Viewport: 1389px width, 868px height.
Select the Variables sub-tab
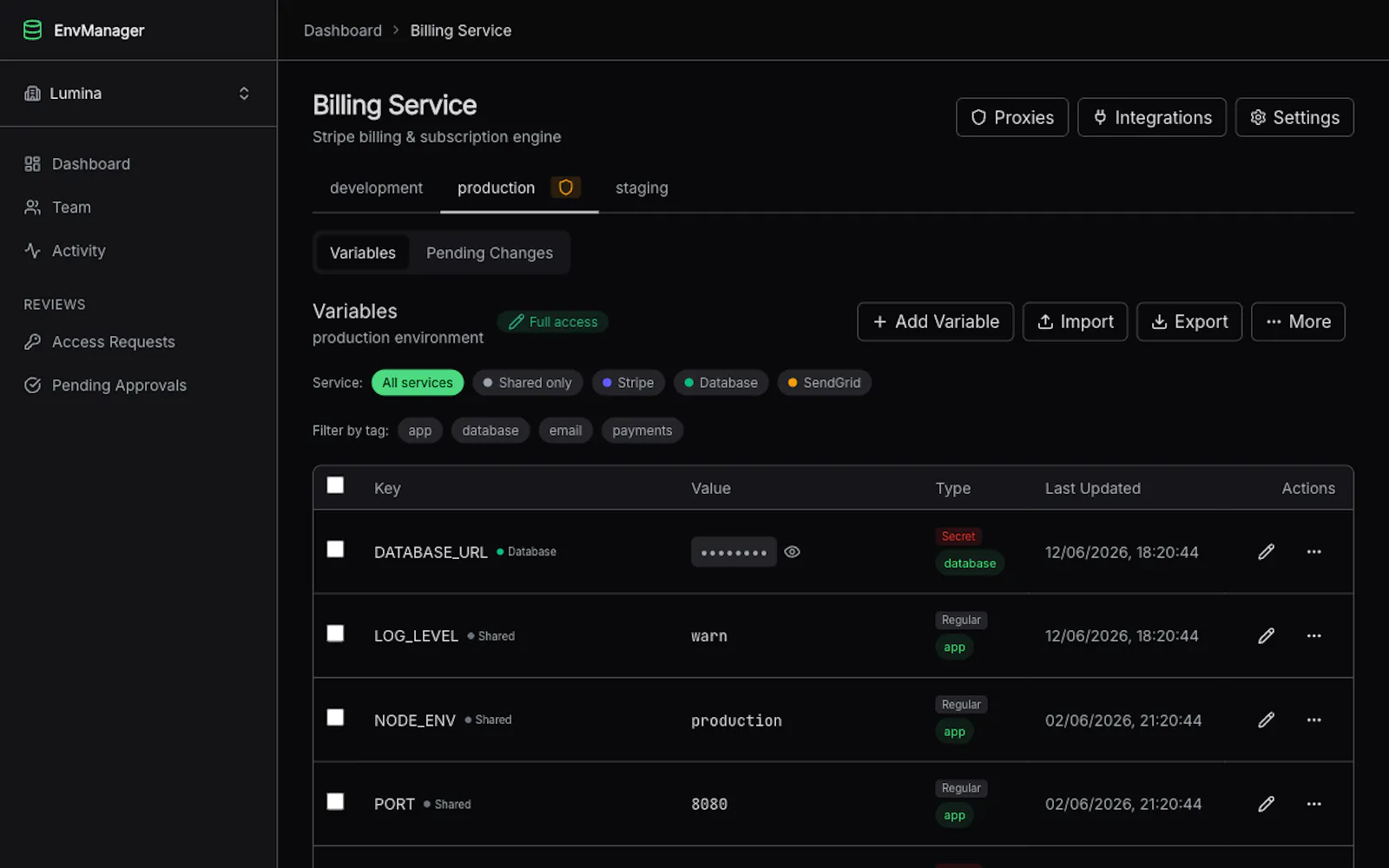[x=363, y=253]
